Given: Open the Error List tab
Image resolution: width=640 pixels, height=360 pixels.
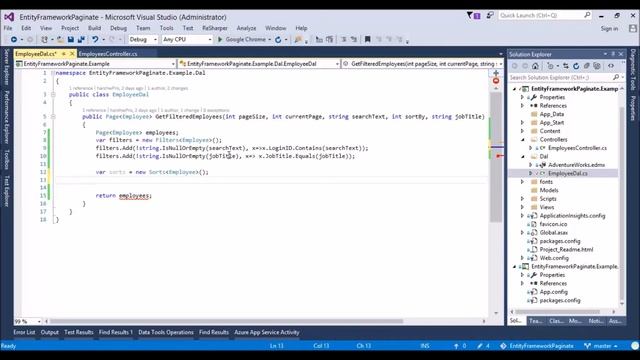Looking at the screenshot, I should coord(24,332).
